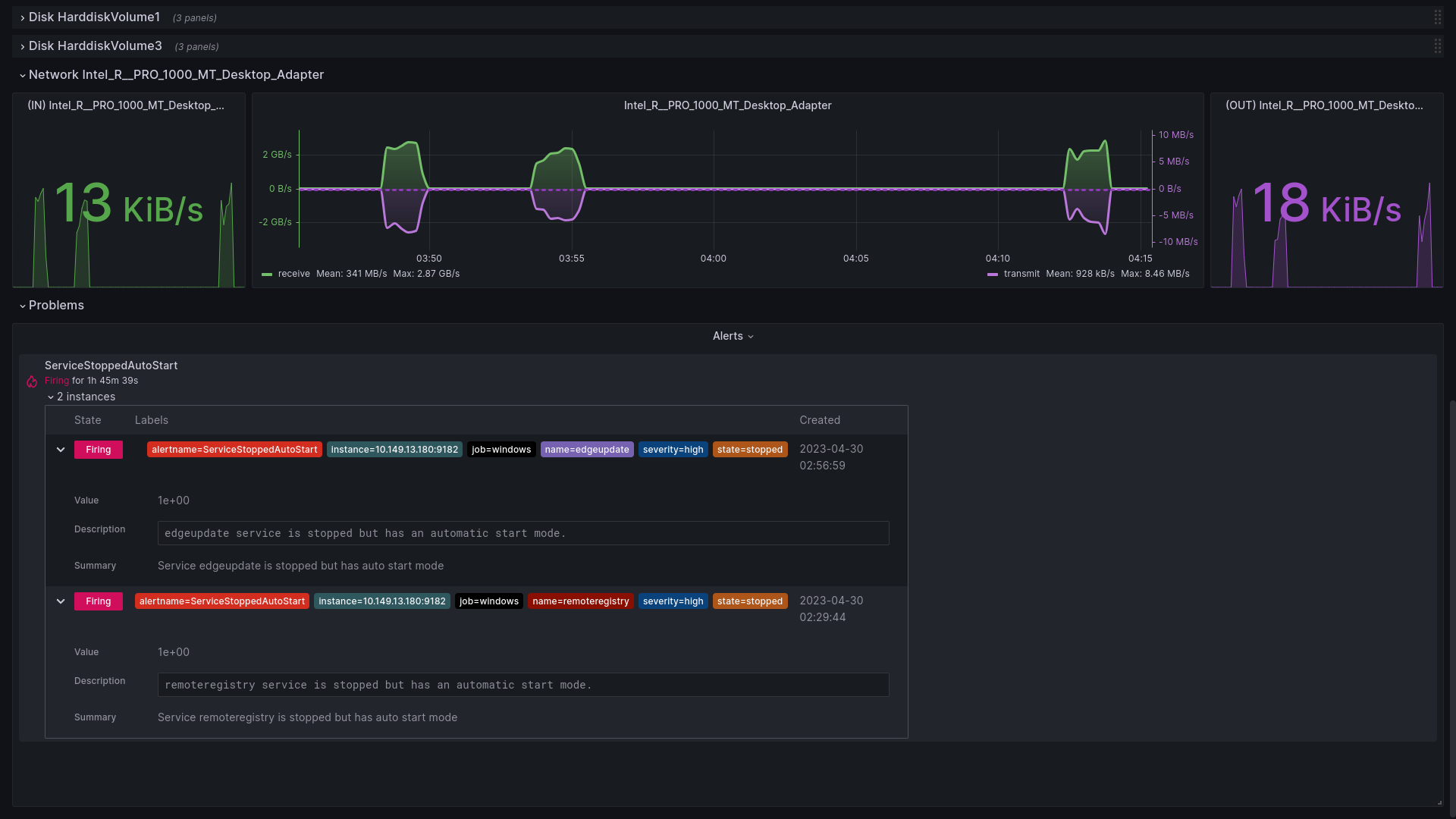
Task: Click the edgeupdate description text field
Action: [523, 533]
